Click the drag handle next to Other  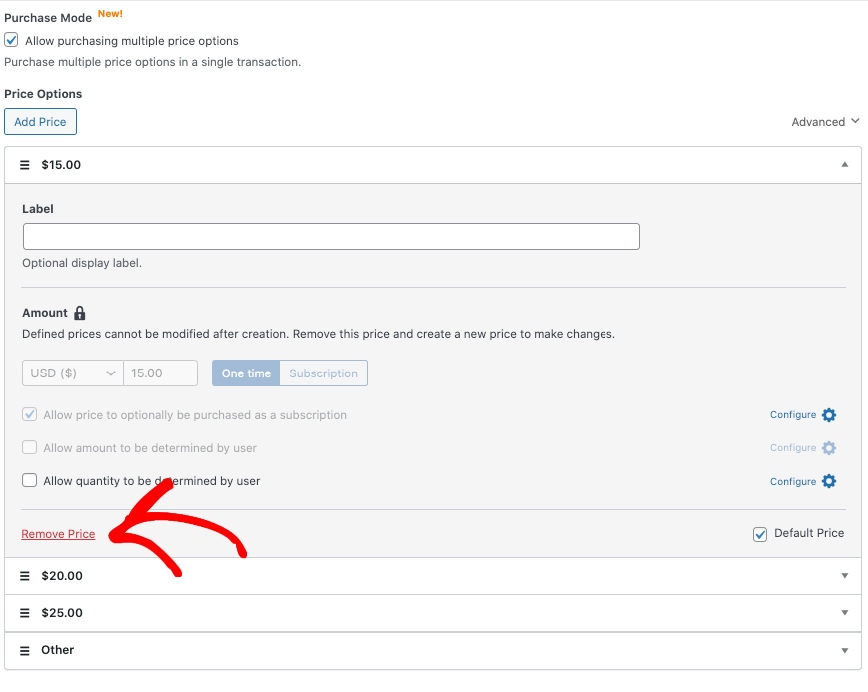pyautogui.click(x=25, y=649)
